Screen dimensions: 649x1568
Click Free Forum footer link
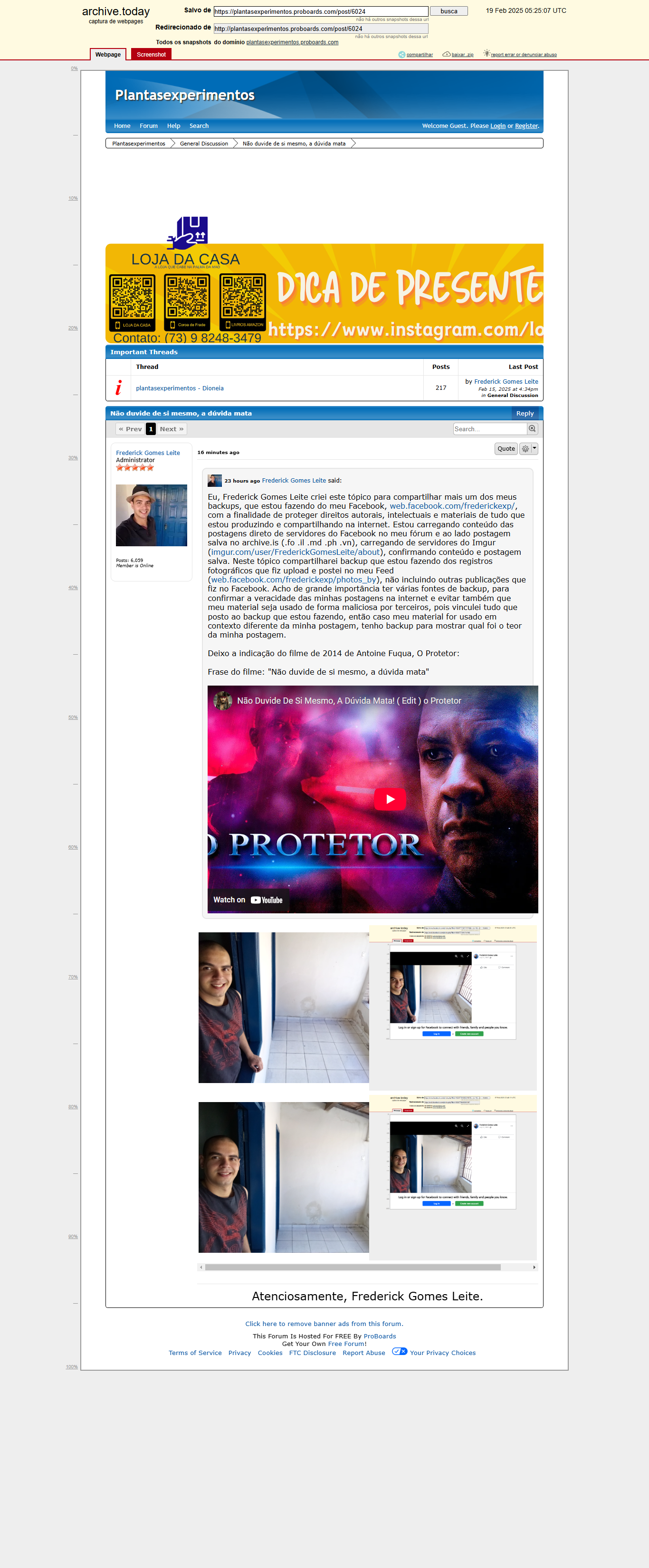click(x=346, y=1344)
